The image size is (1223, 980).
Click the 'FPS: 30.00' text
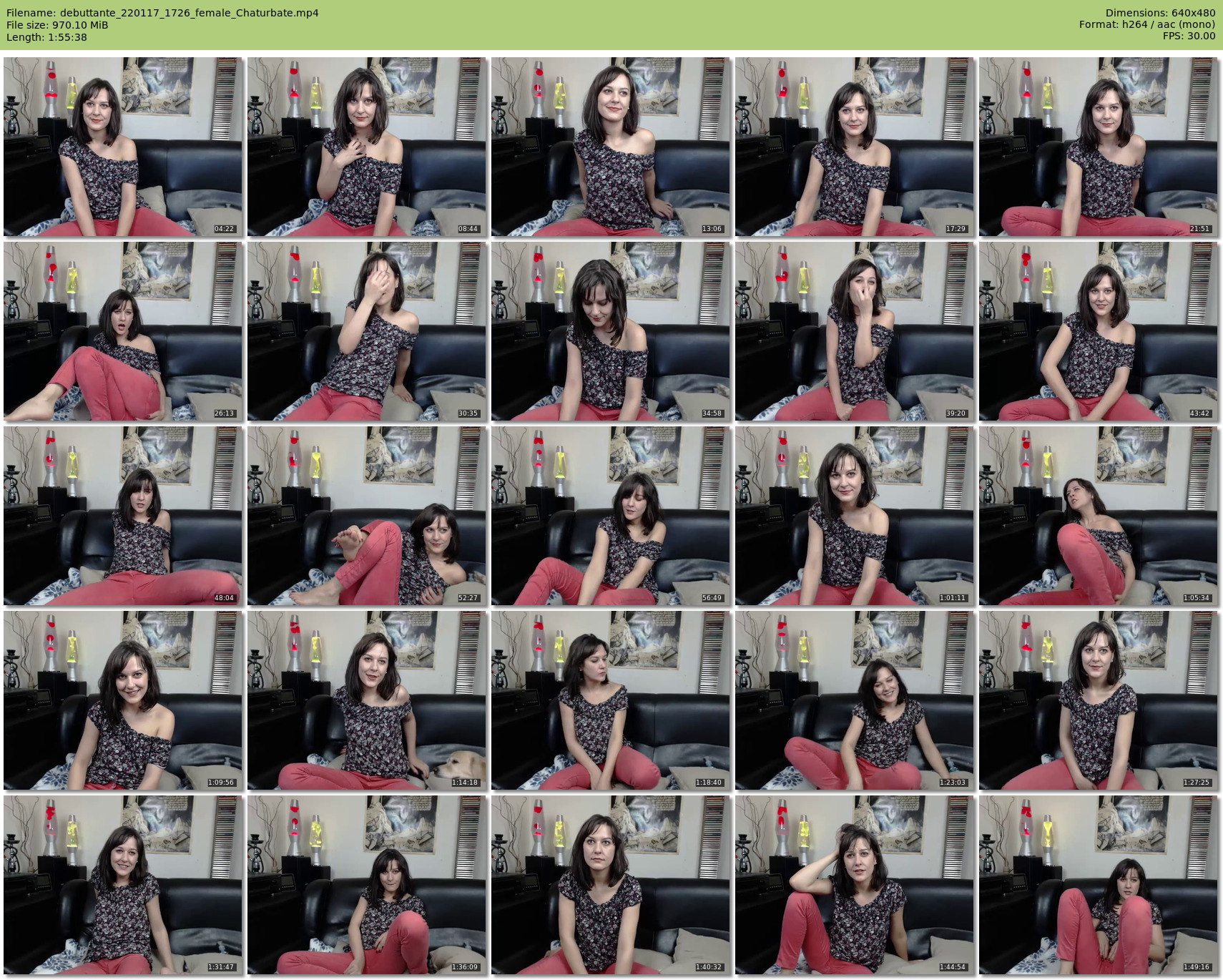pos(1189,36)
